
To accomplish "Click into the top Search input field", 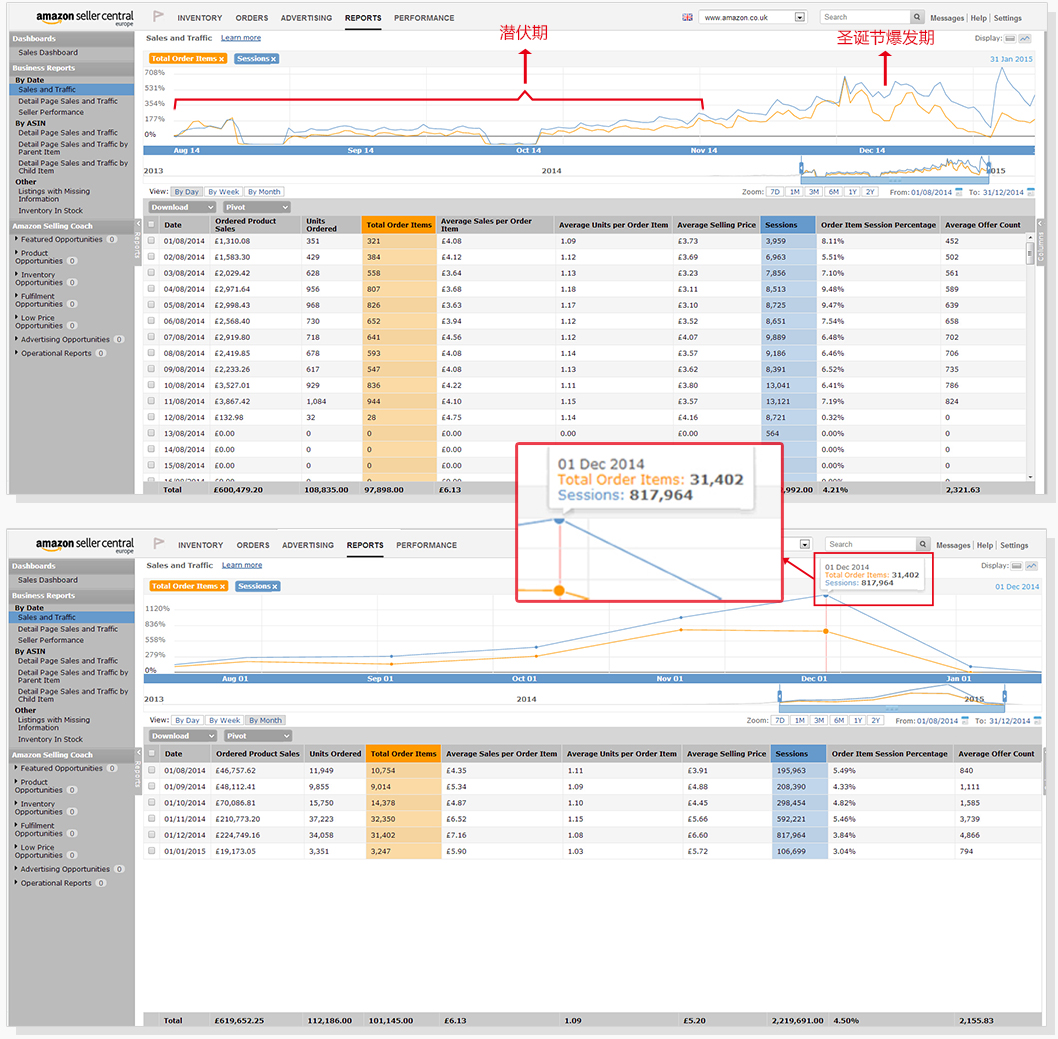I will (864, 17).
